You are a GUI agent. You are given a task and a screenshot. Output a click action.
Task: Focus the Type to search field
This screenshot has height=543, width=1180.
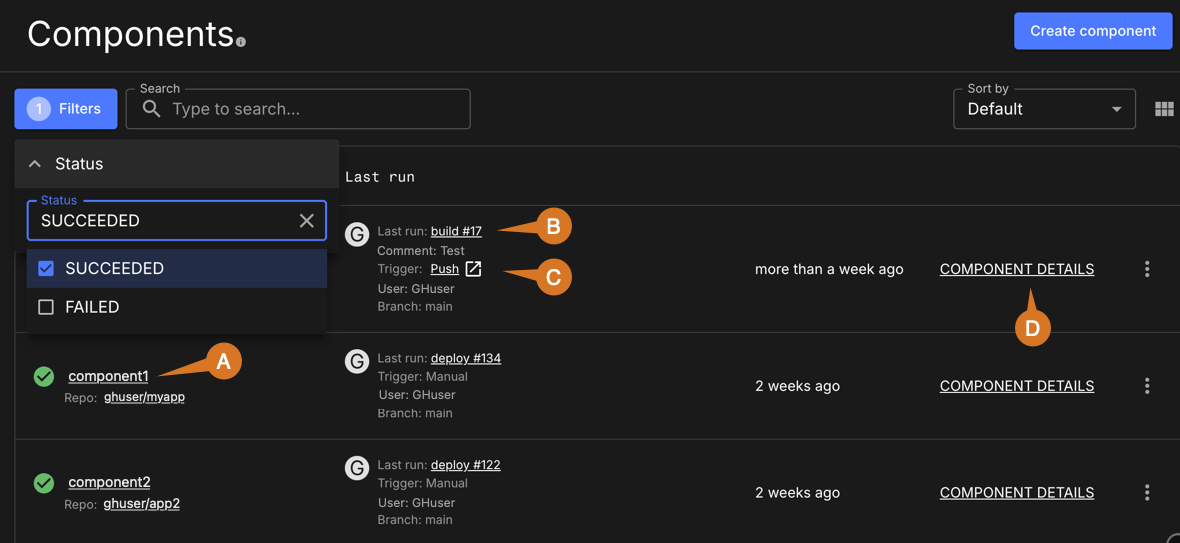(x=298, y=109)
